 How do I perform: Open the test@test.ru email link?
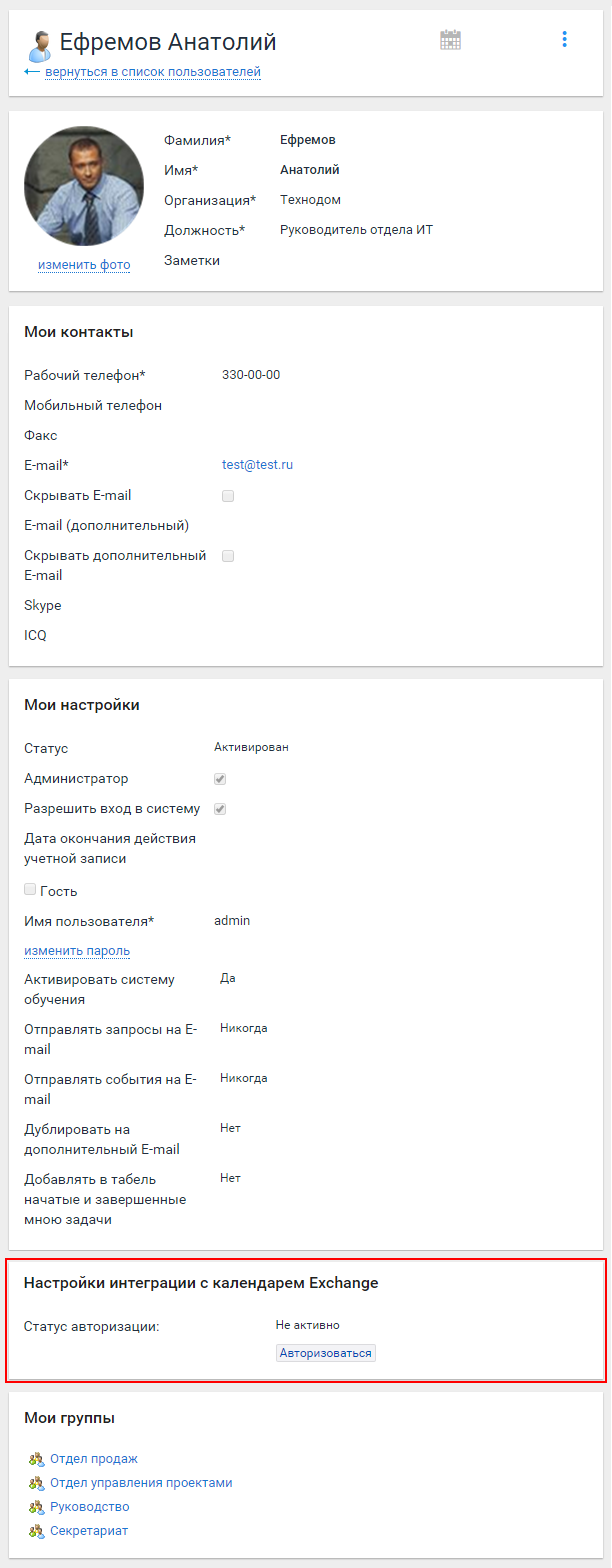257,465
